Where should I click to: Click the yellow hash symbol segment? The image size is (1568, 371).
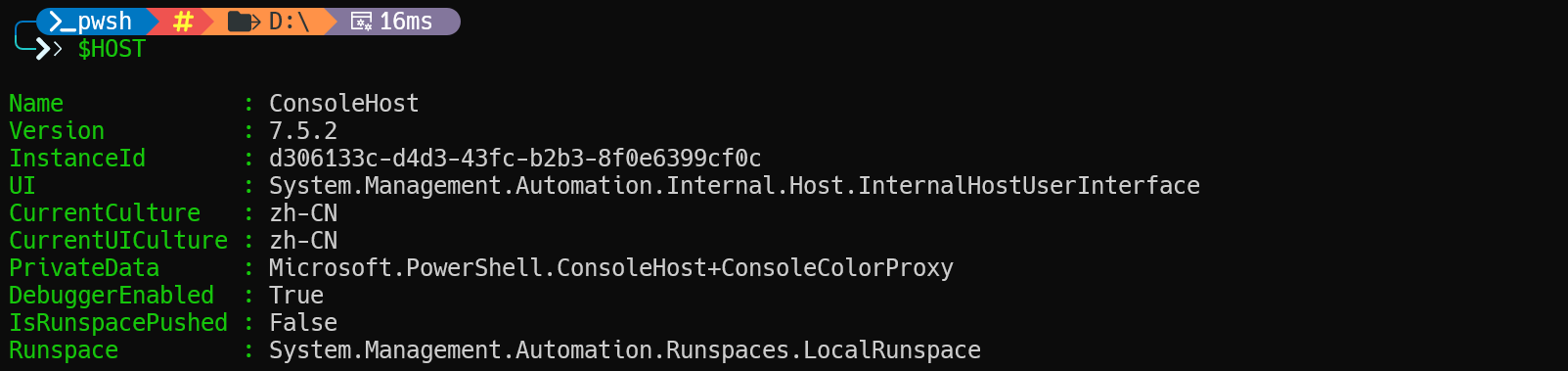183,22
